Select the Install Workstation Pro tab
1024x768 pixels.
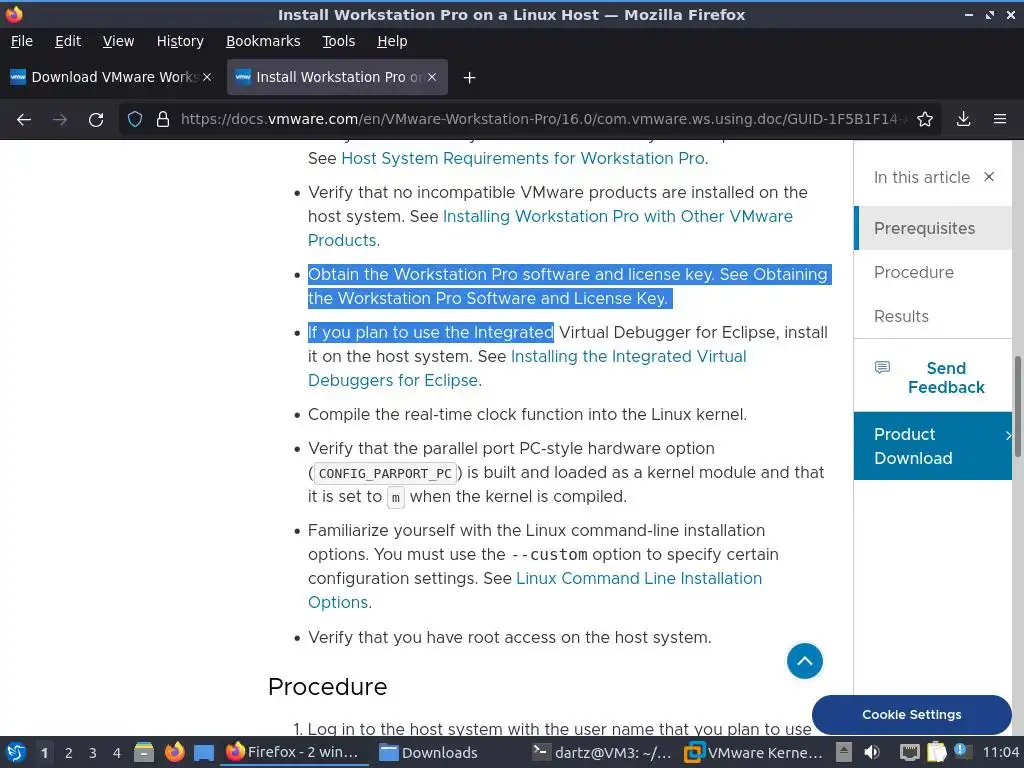[337, 77]
